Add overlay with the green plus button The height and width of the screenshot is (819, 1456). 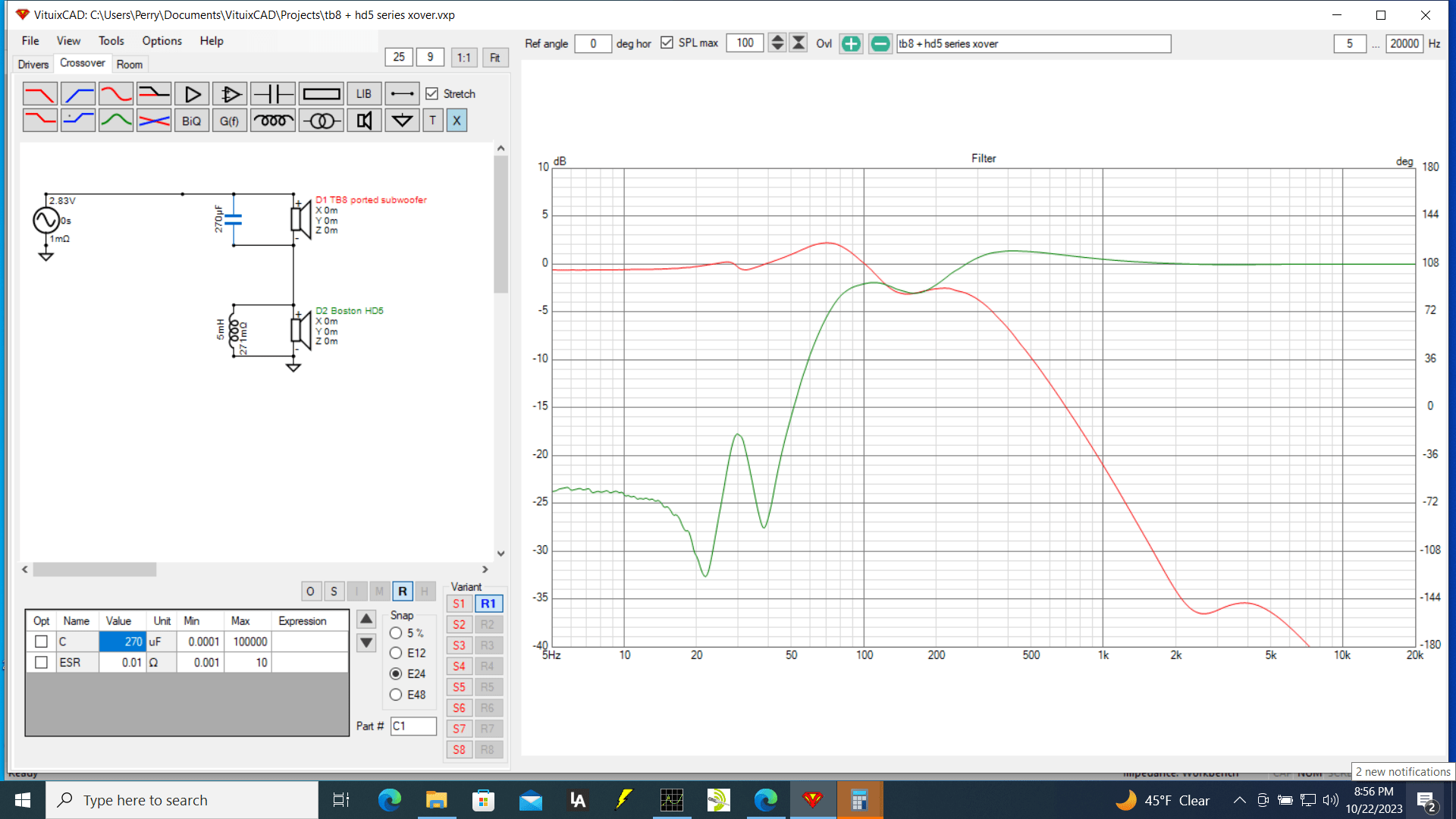coord(851,43)
